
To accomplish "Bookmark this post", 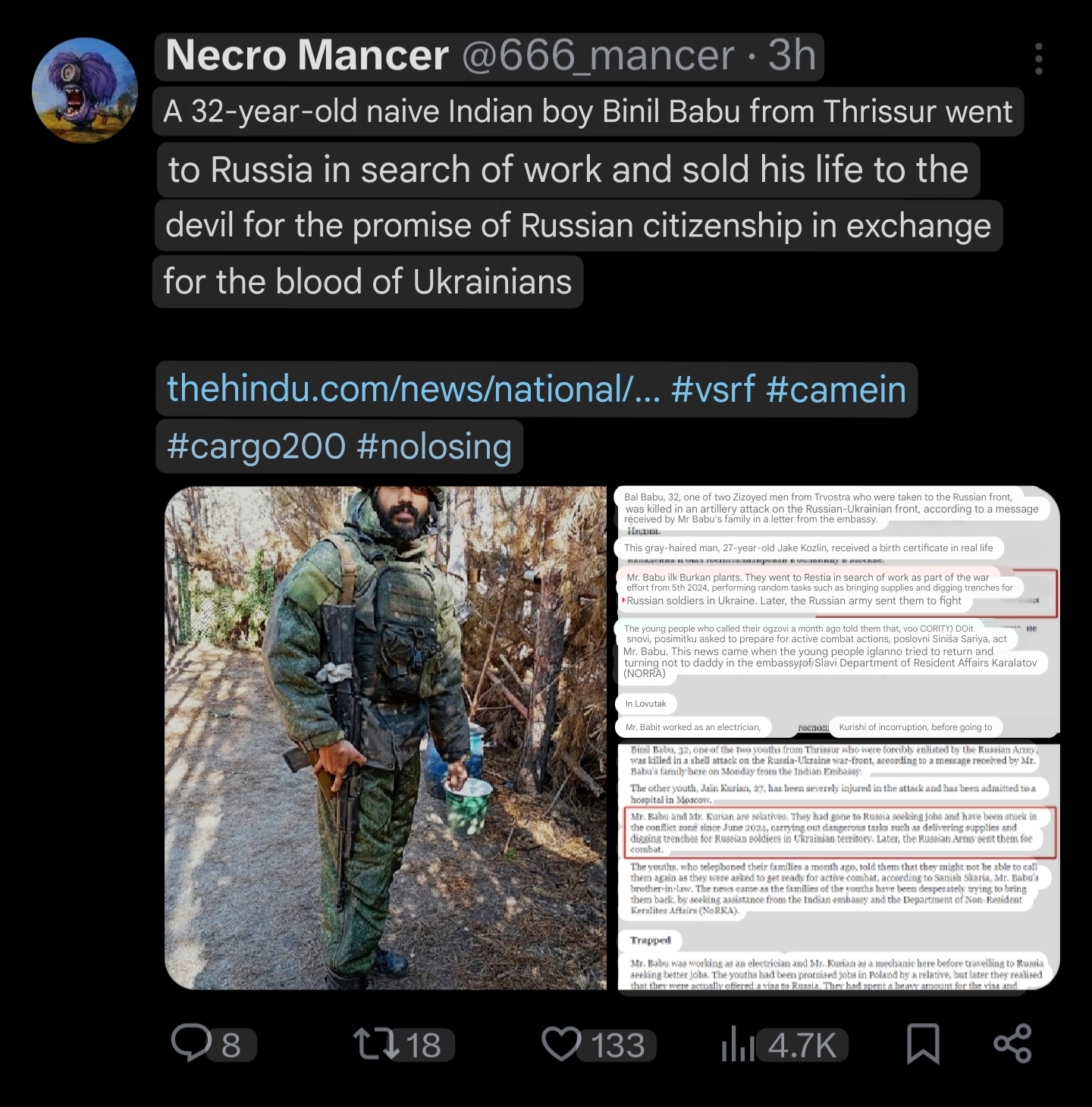I will [x=923, y=1043].
